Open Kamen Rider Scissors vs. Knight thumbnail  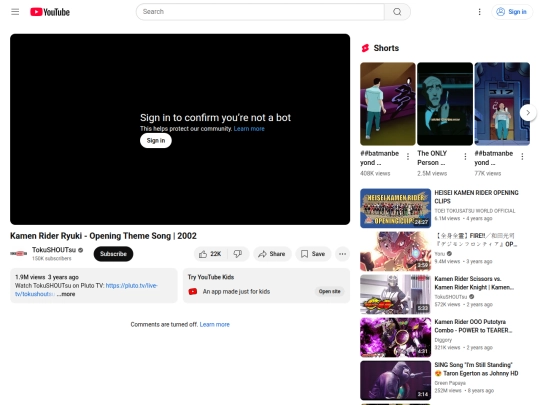(x=395, y=294)
